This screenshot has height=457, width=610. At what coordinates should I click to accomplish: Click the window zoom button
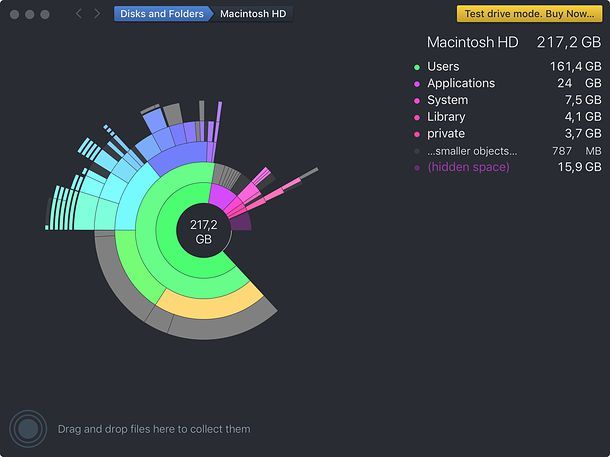point(45,14)
